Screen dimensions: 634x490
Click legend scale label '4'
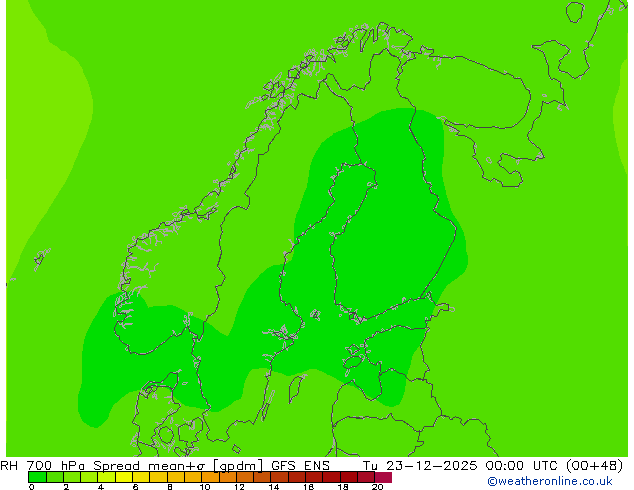(101, 487)
